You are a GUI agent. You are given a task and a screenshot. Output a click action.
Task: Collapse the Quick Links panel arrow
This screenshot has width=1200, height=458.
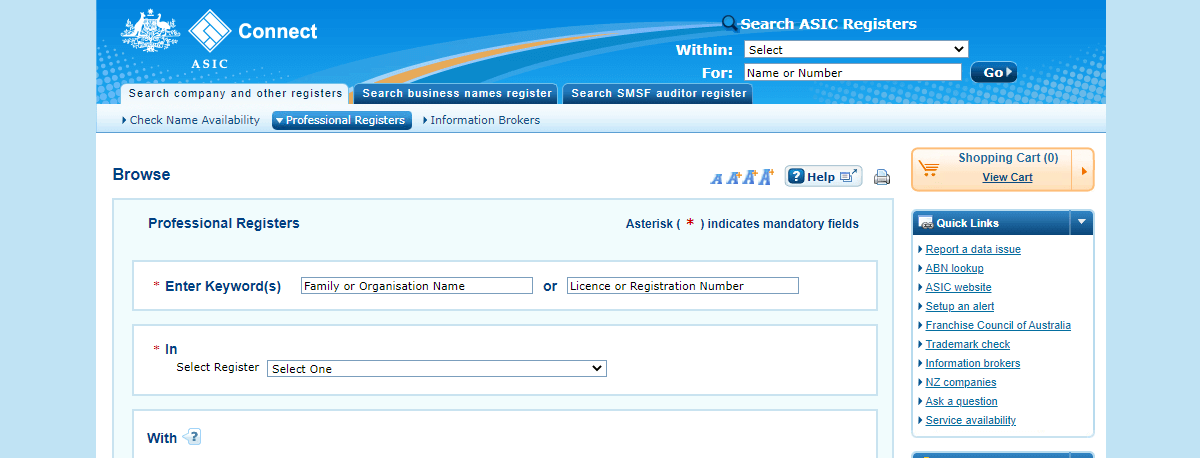pos(1081,222)
